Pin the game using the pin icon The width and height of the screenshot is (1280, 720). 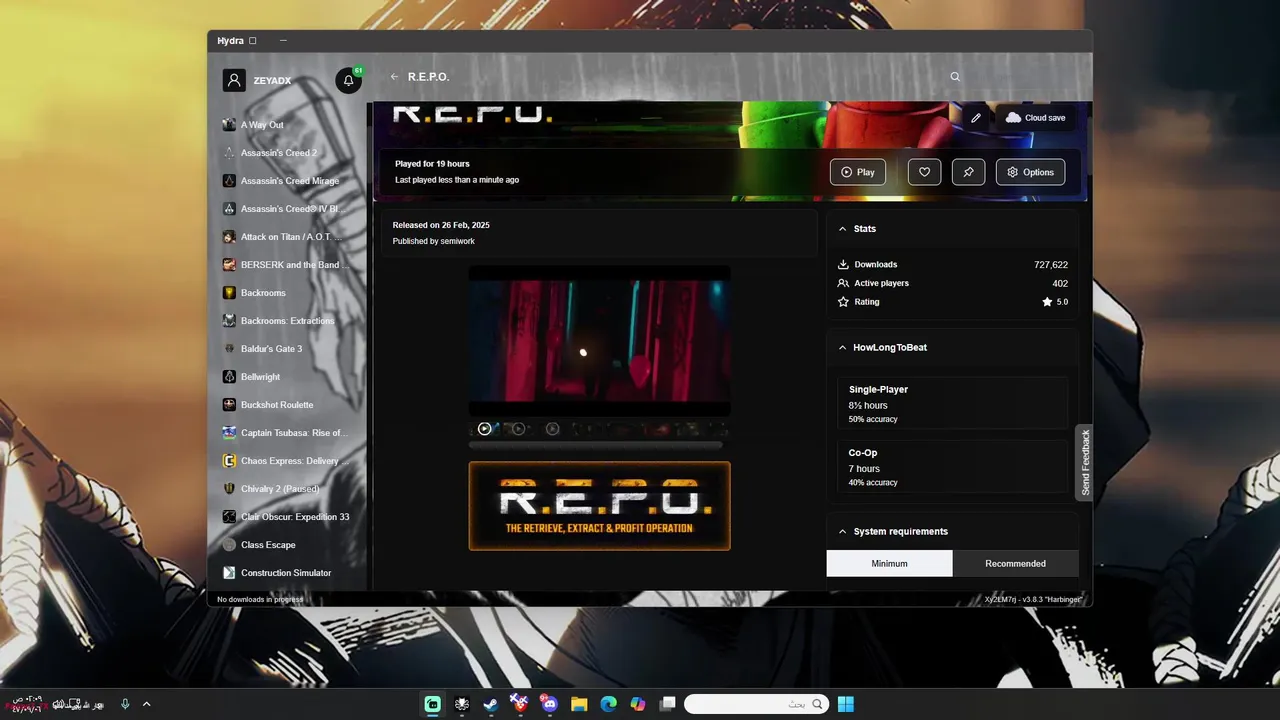(968, 172)
